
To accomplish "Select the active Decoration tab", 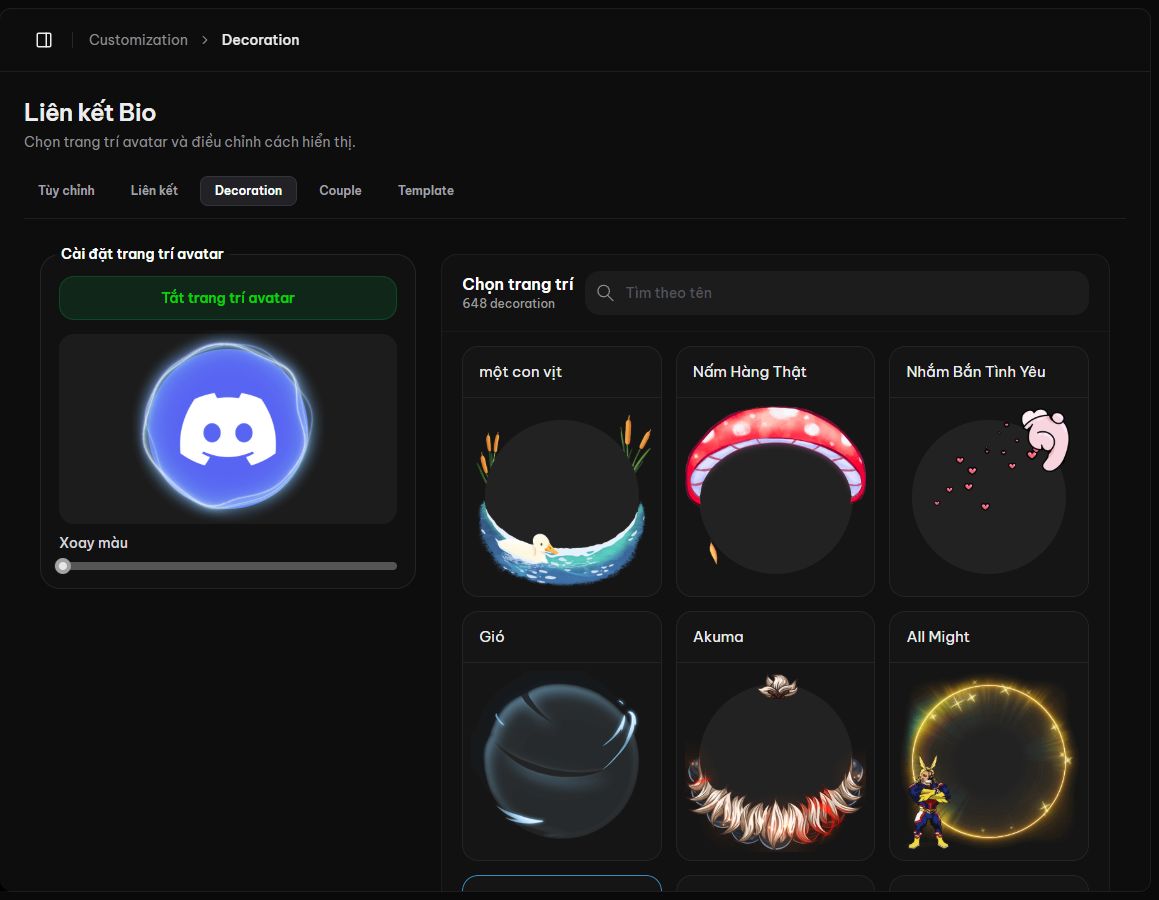I will tap(248, 191).
